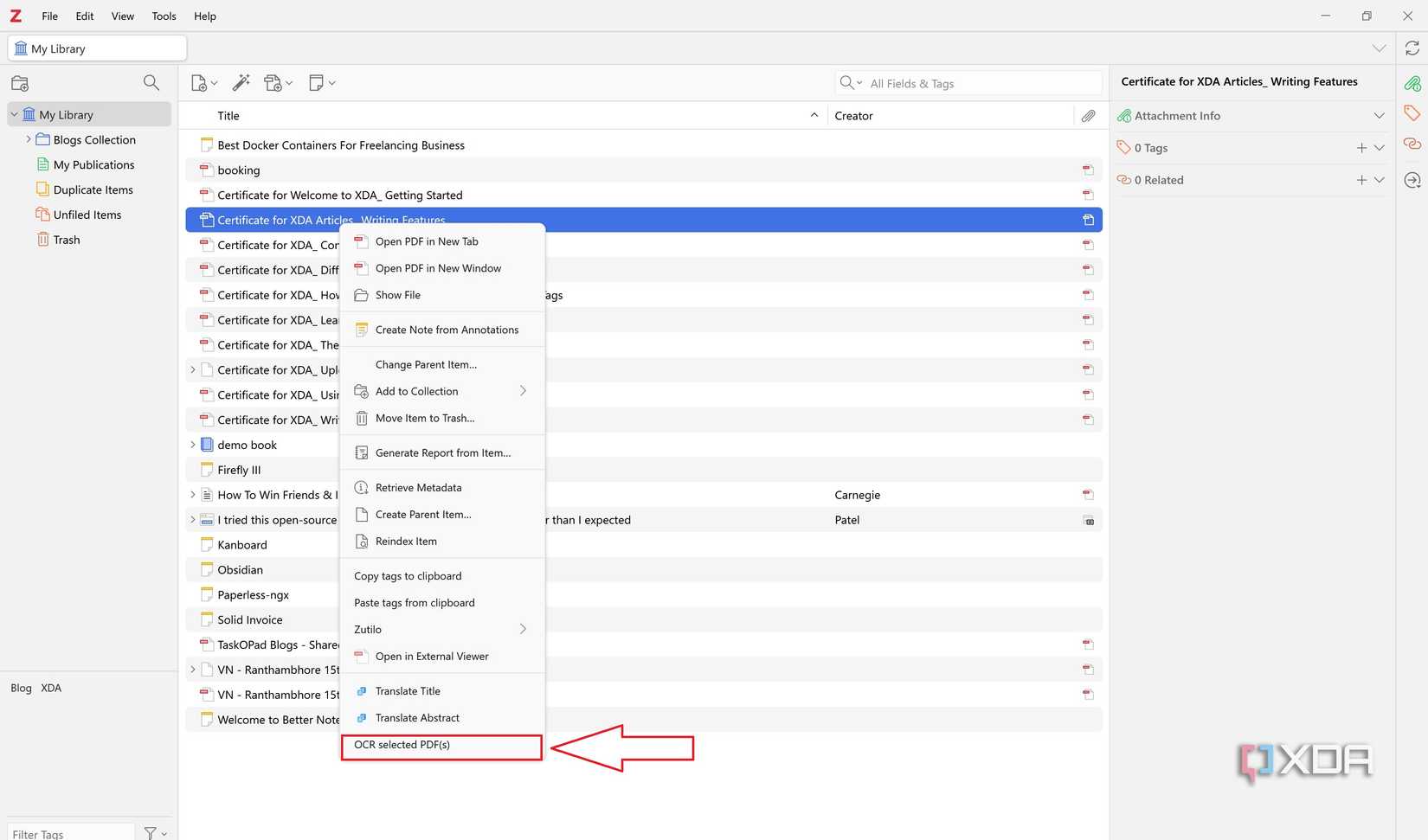Collapse the Tags section chevron

1380,148
